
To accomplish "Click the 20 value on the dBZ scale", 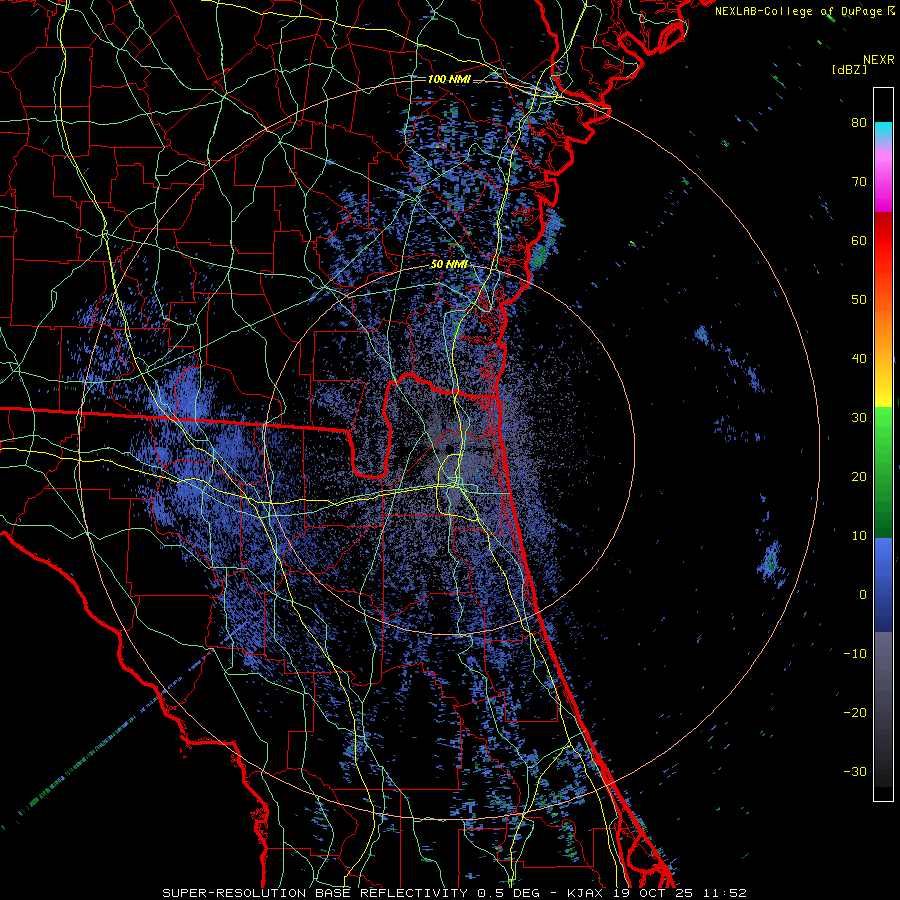I will 859,477.
